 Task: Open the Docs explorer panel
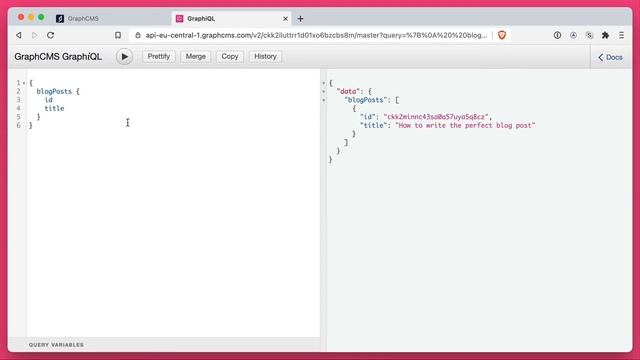tap(611, 58)
